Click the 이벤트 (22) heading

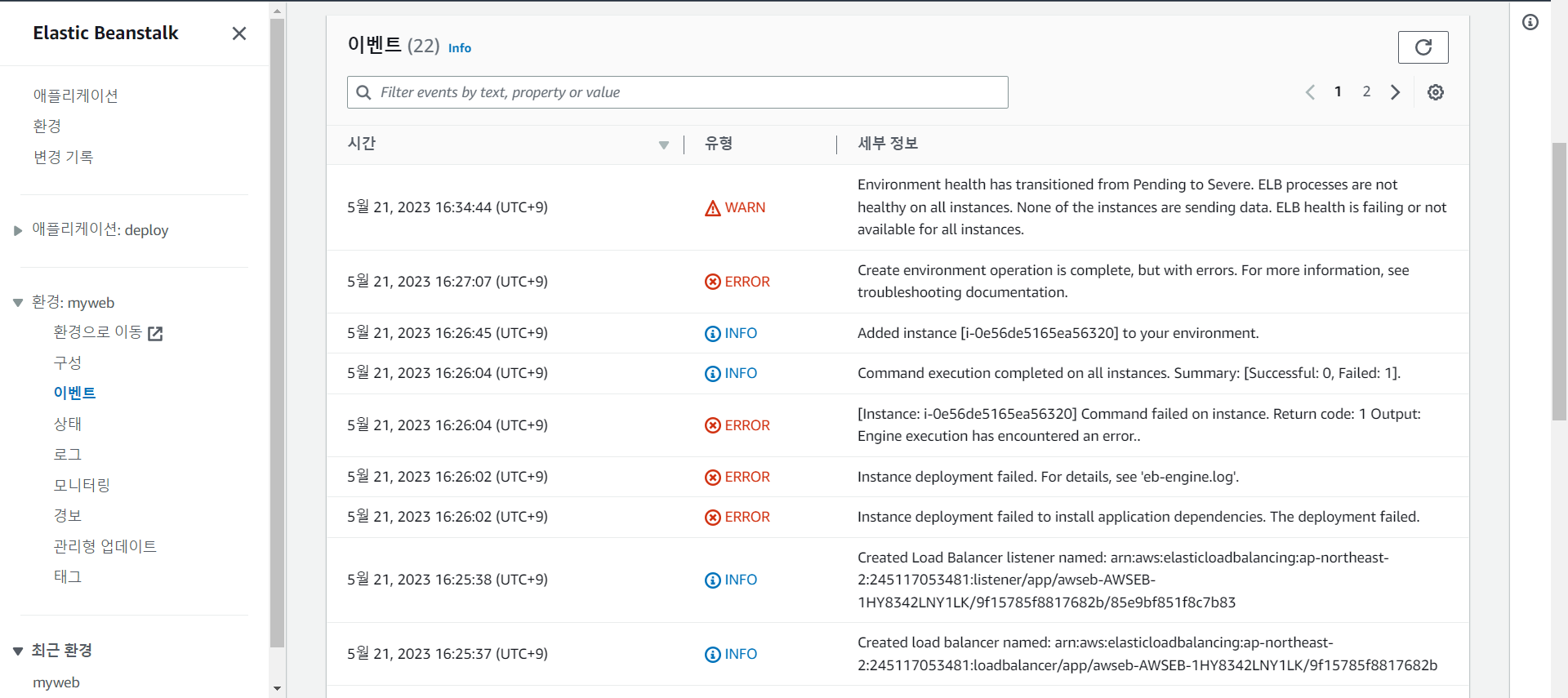pyautogui.click(x=394, y=45)
